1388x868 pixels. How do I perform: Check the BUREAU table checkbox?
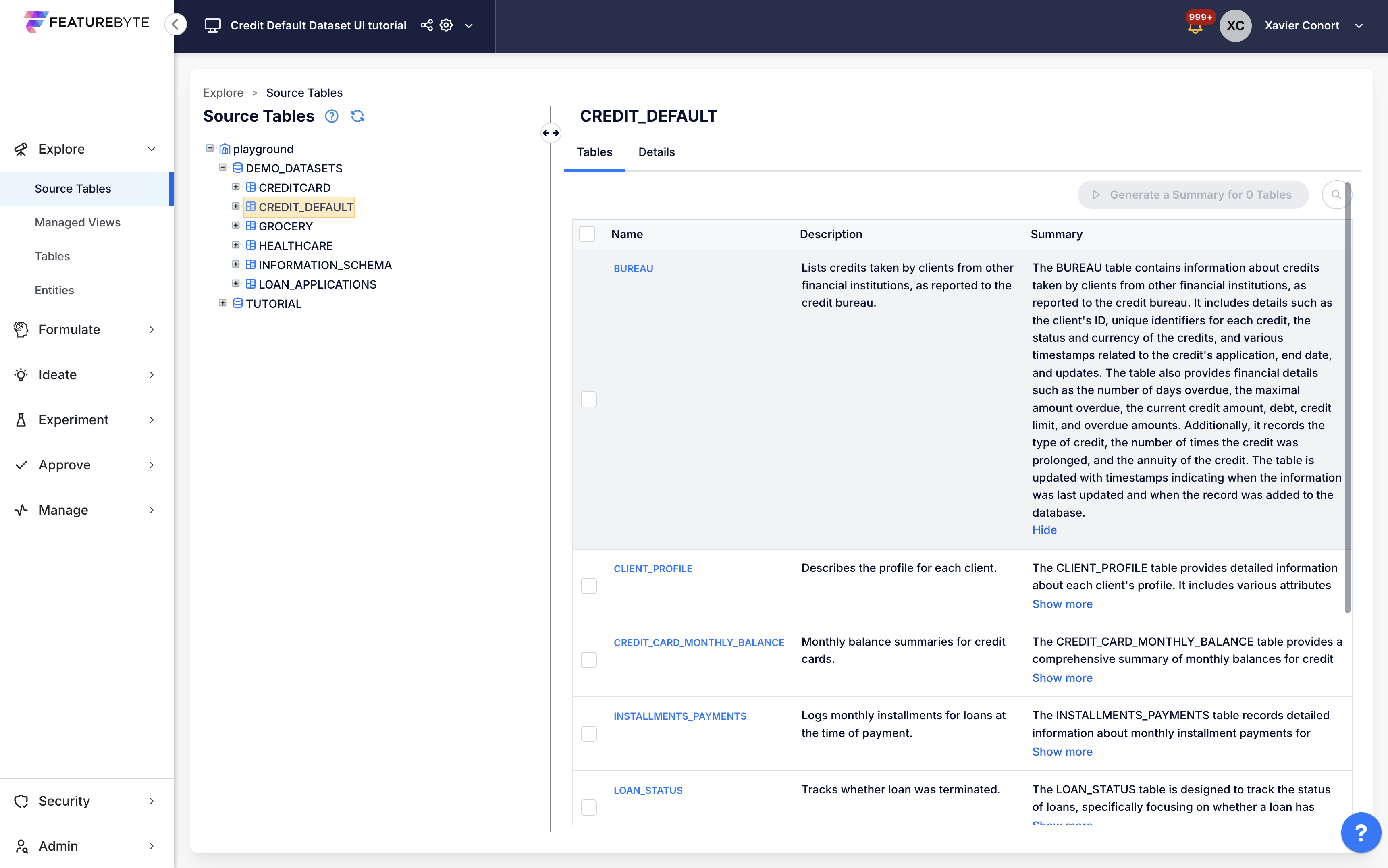coord(588,399)
